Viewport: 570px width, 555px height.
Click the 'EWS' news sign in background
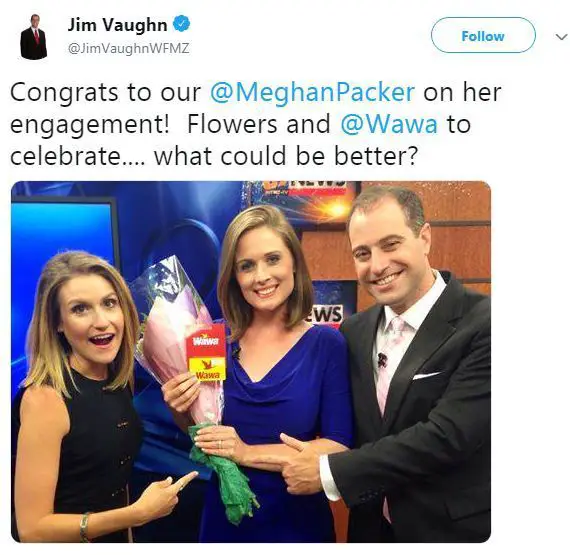click(324, 314)
